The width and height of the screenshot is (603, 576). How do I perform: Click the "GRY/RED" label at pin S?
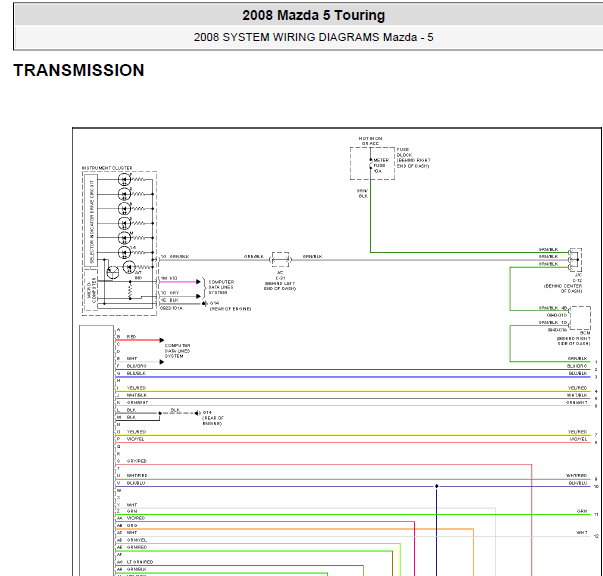[137, 461]
